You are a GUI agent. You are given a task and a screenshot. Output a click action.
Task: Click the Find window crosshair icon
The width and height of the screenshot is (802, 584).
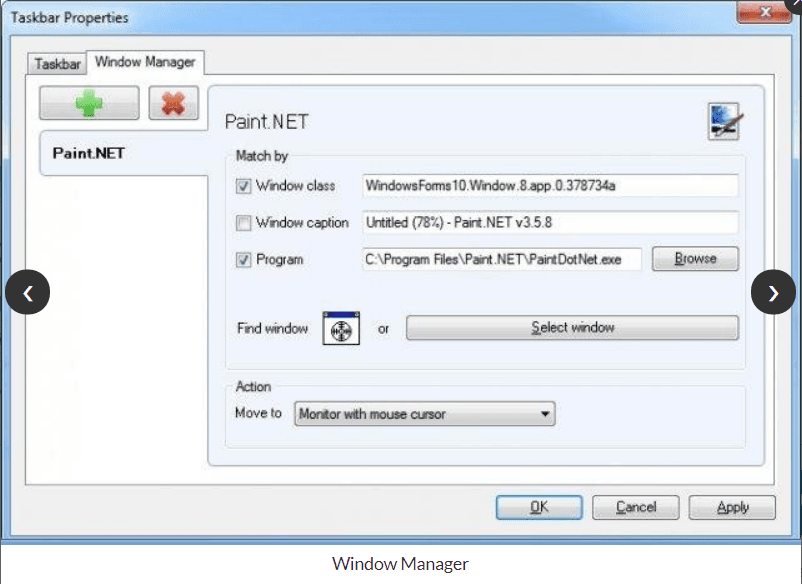coord(340,329)
